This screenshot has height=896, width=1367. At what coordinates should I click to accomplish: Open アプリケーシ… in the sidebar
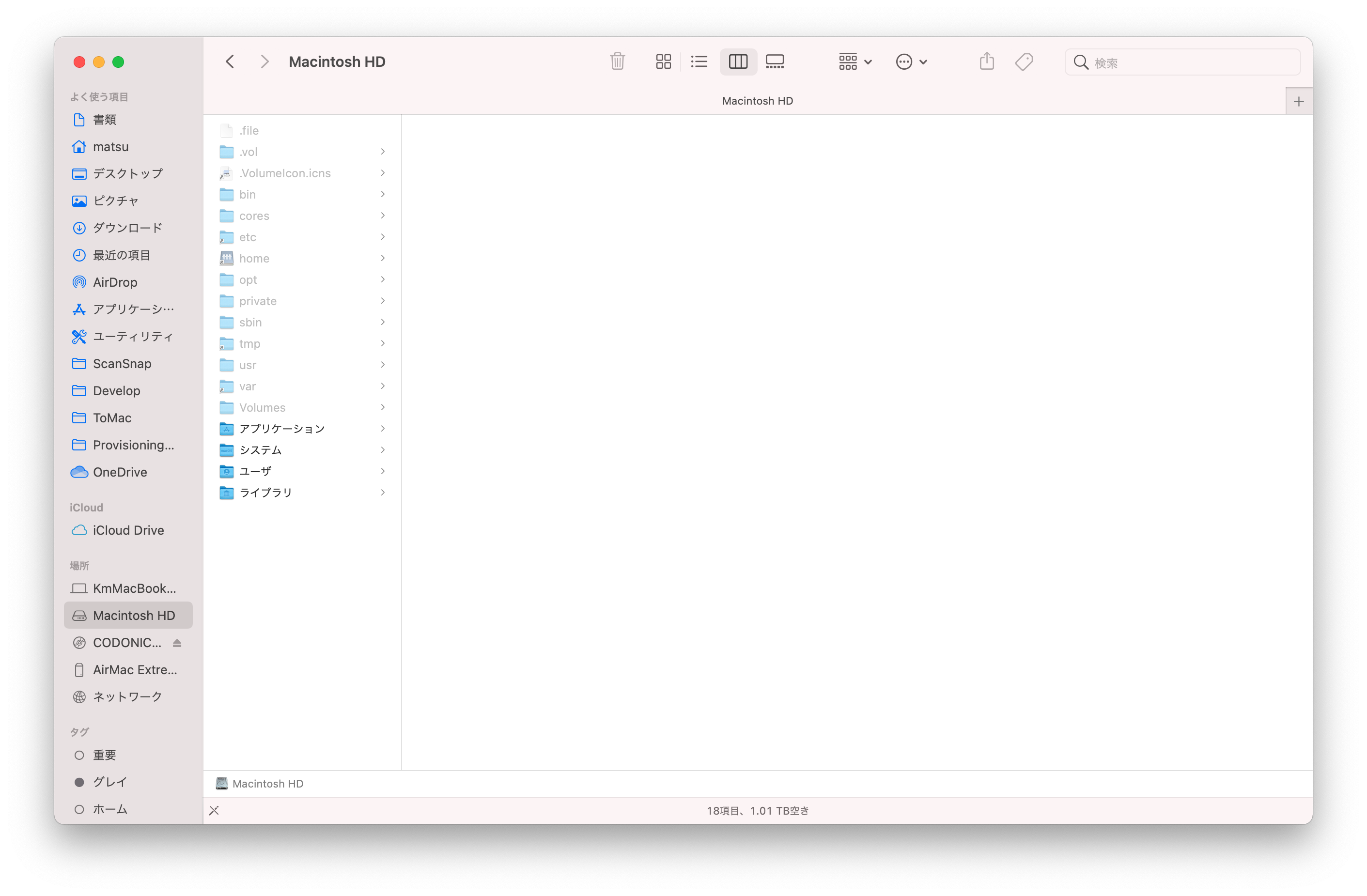(128, 309)
